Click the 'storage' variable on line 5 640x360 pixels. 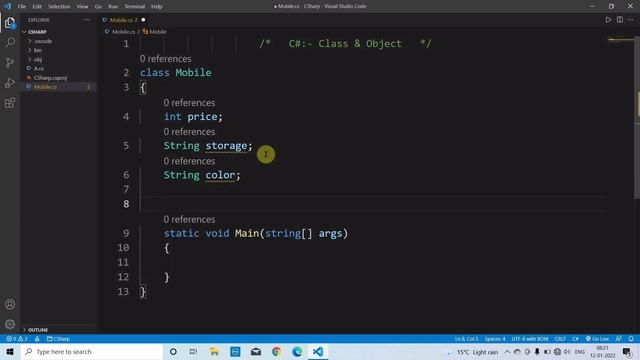pos(226,146)
